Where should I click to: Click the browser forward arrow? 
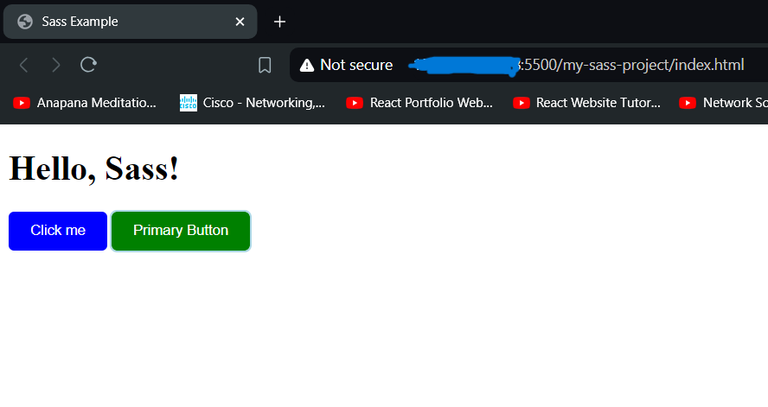tap(56, 65)
